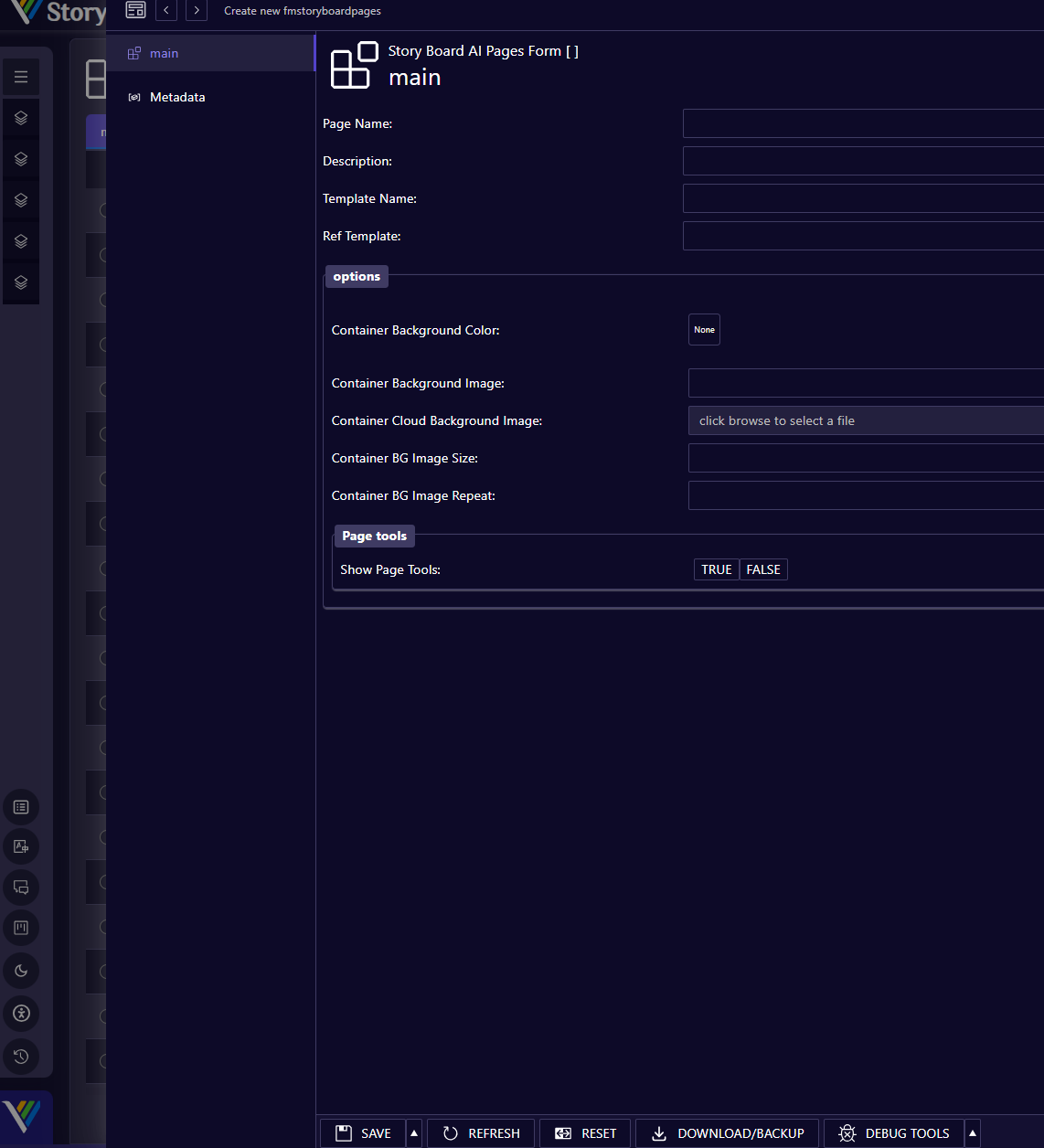This screenshot has width=1044, height=1148.
Task: Expand the DEBUG TOOLS dropdown arrow
Action: click(973, 1132)
